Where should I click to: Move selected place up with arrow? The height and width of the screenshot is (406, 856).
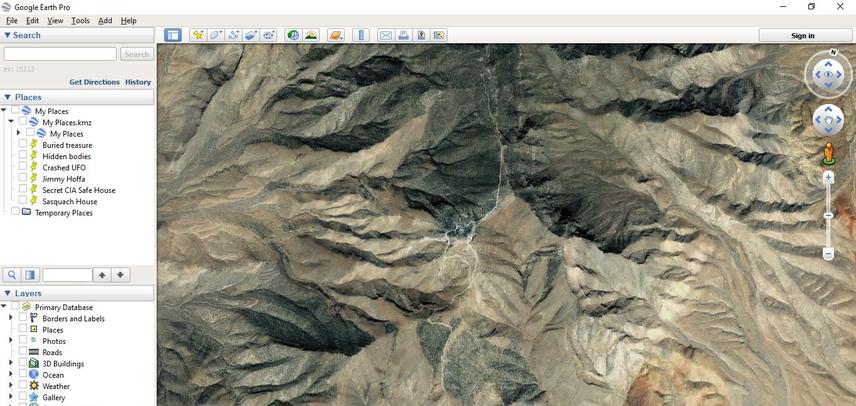click(x=102, y=275)
